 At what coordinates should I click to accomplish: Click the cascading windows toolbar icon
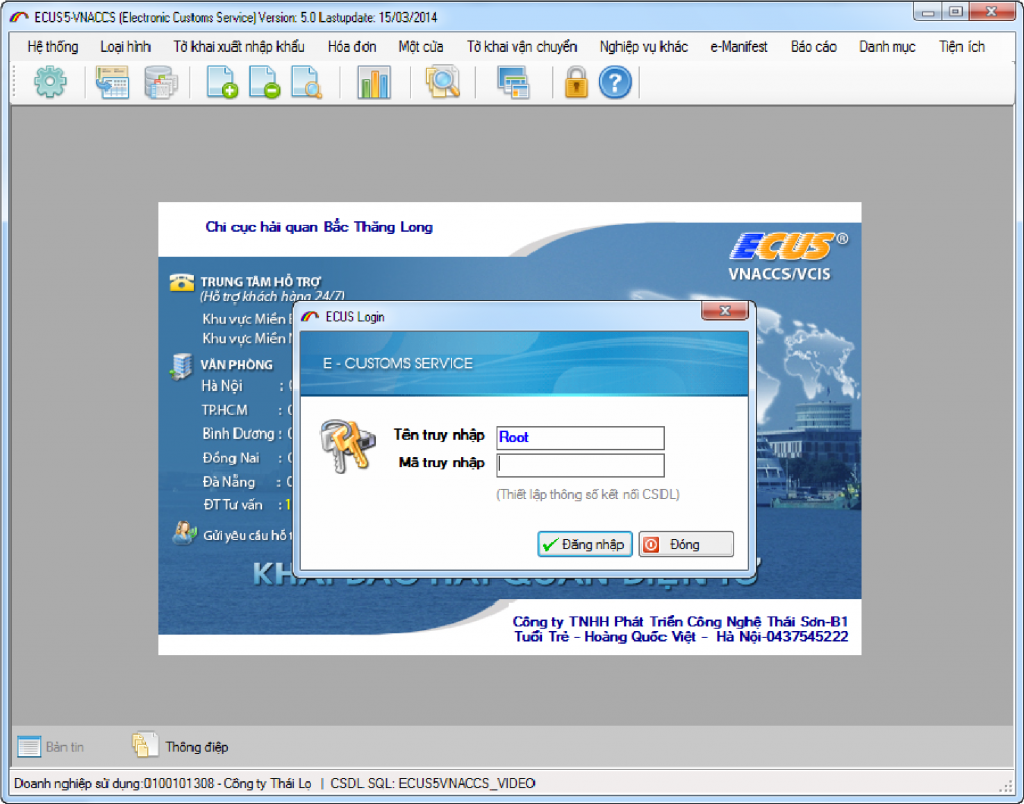pos(513,82)
